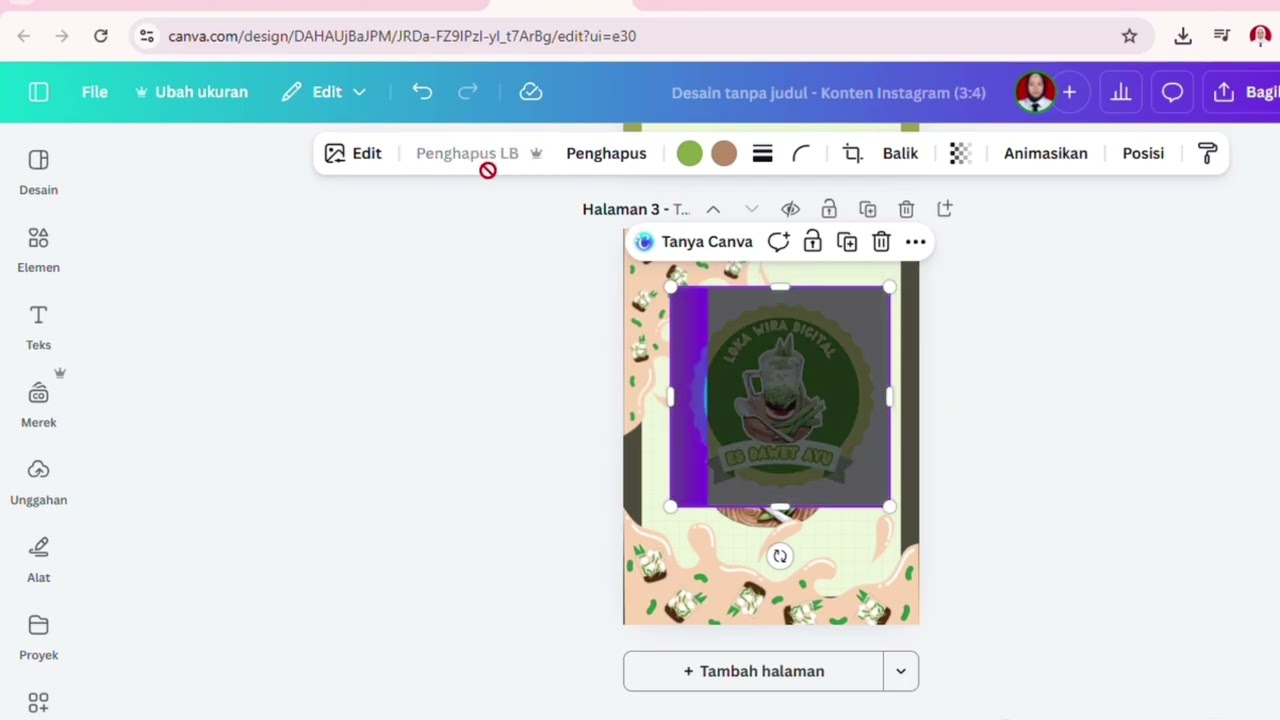Viewport: 1280px width, 720px height.
Task: Open Desain tab in sidebar
Action: pyautogui.click(x=39, y=172)
